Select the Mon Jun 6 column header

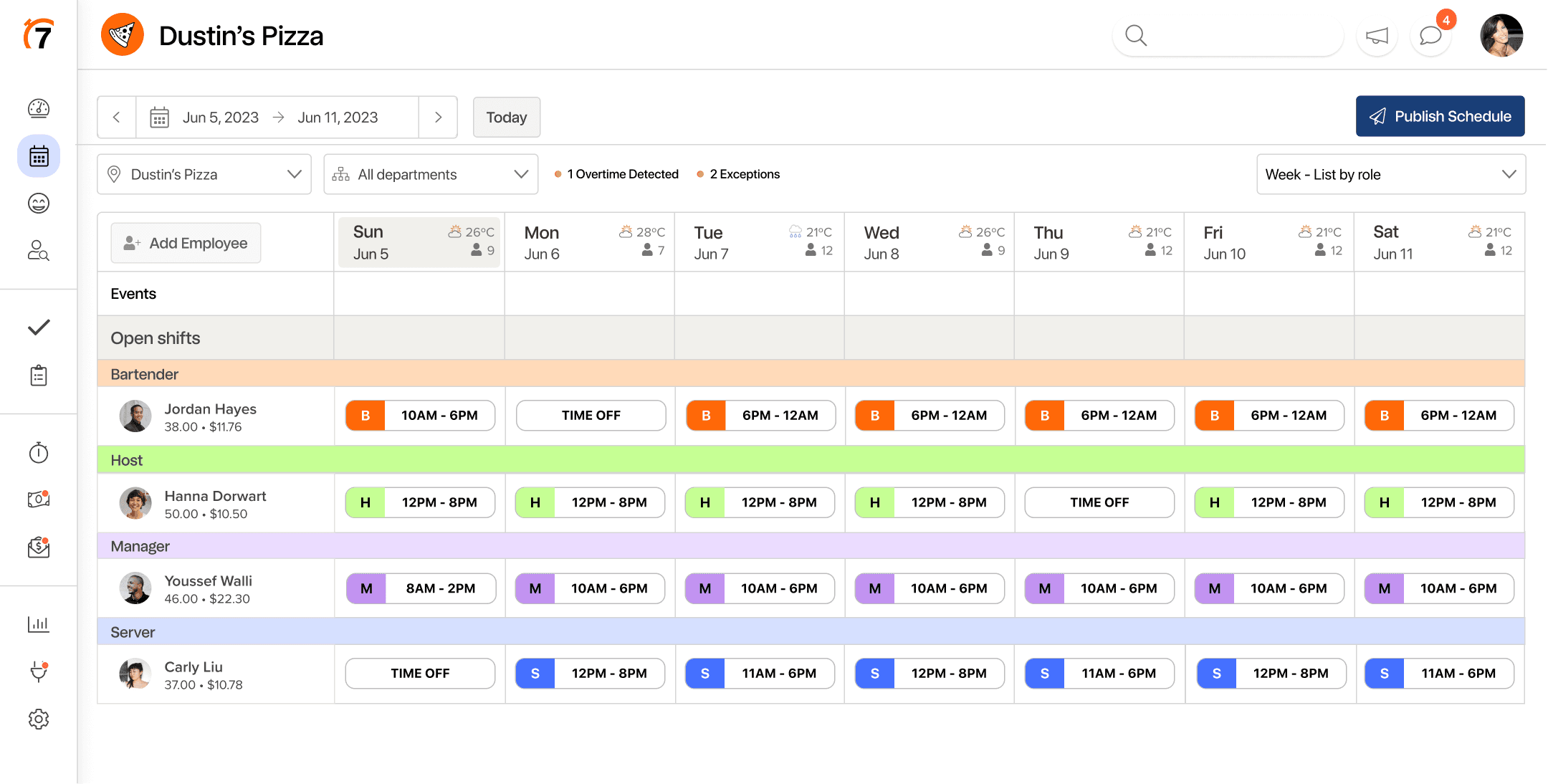(590, 242)
